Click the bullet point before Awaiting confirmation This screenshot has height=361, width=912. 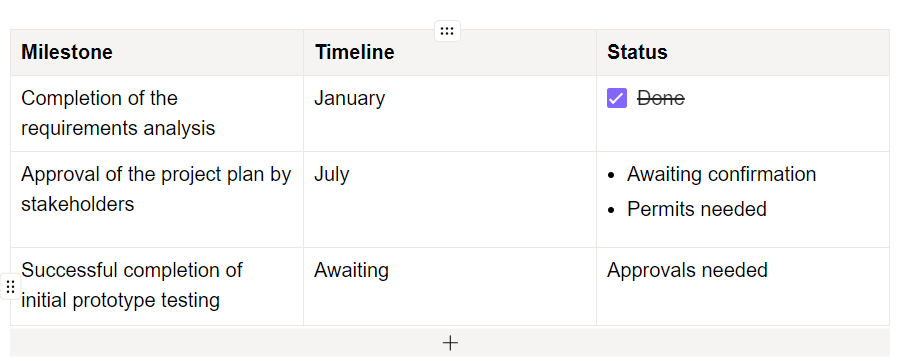611,175
